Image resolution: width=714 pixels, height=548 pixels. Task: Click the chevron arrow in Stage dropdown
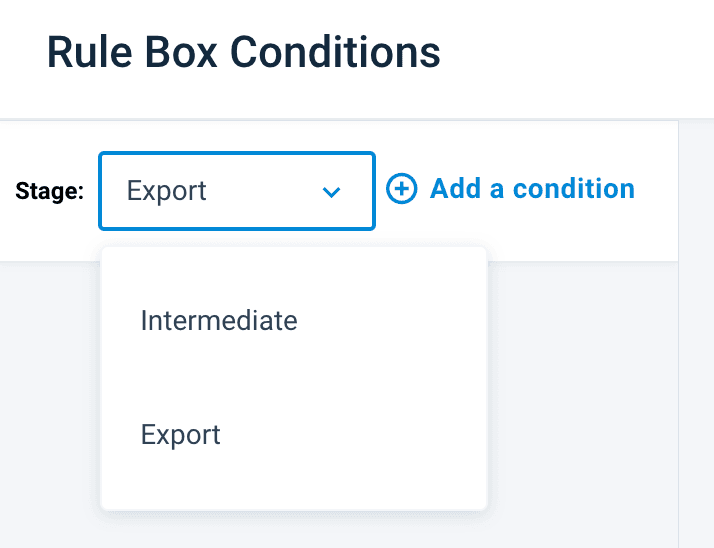click(332, 192)
